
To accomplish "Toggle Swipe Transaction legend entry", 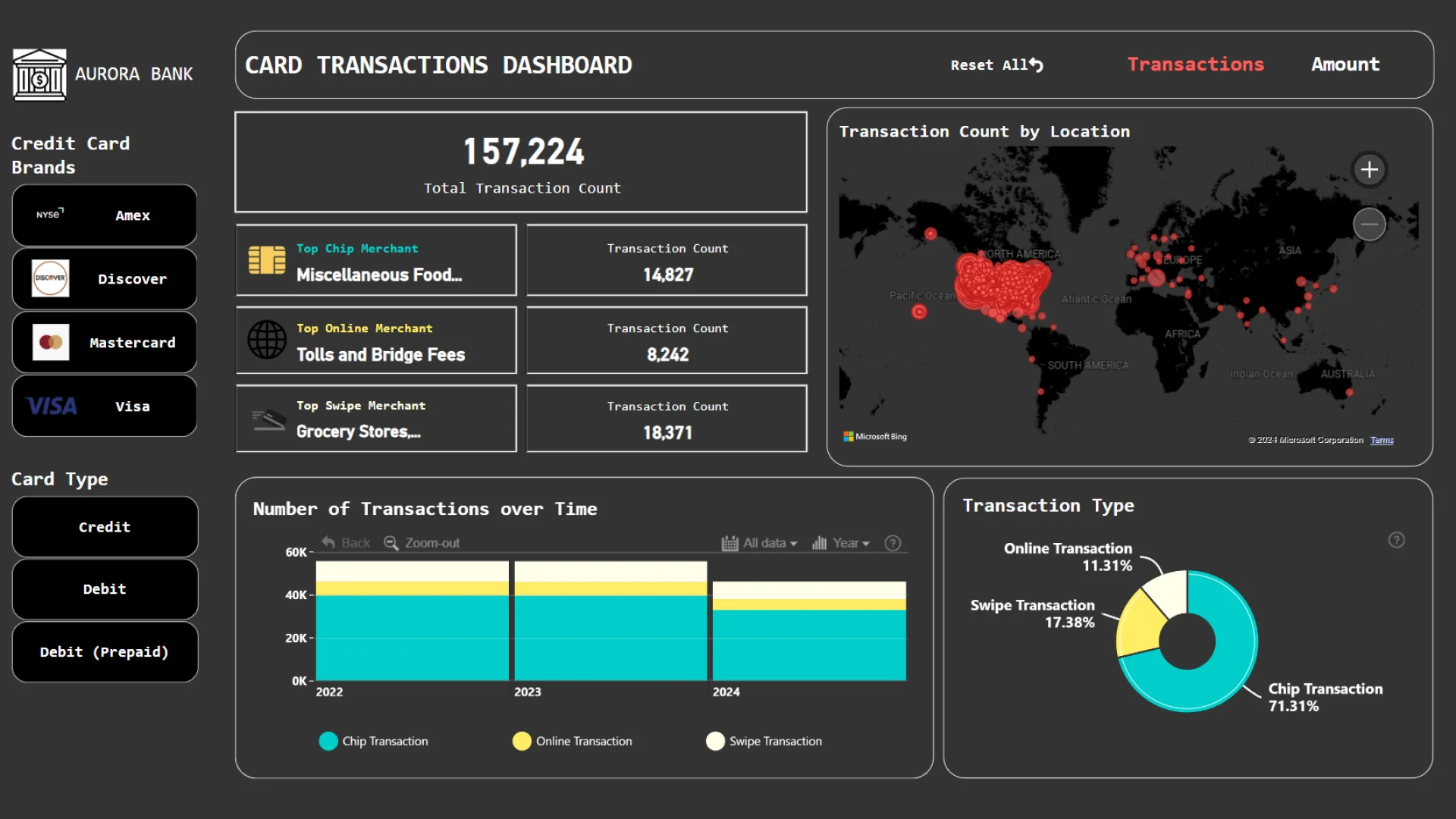I will tap(764, 741).
